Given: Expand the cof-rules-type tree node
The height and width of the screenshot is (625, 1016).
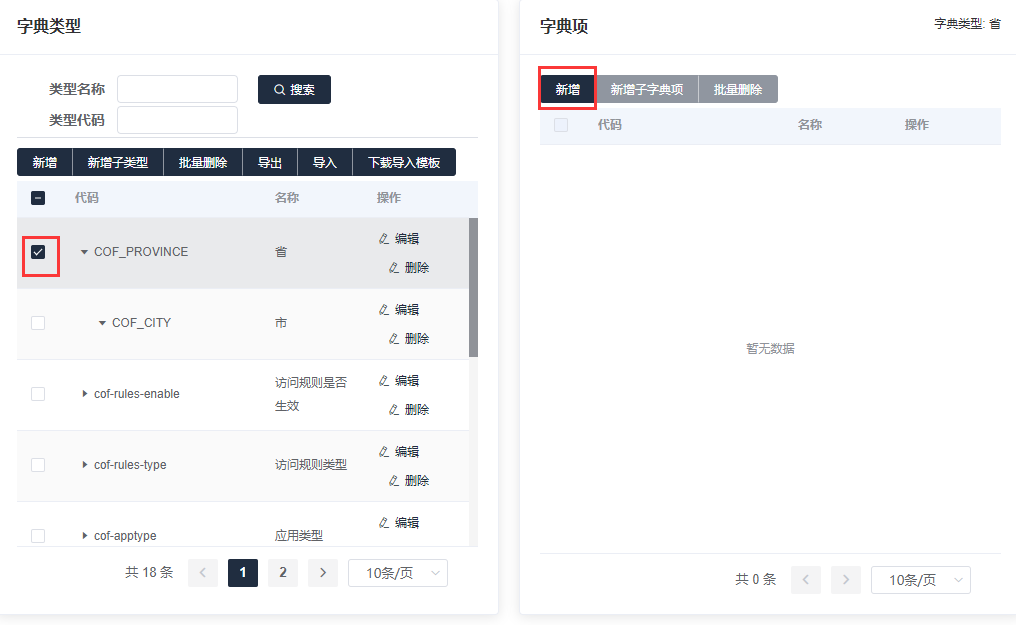Looking at the screenshot, I should [85, 465].
